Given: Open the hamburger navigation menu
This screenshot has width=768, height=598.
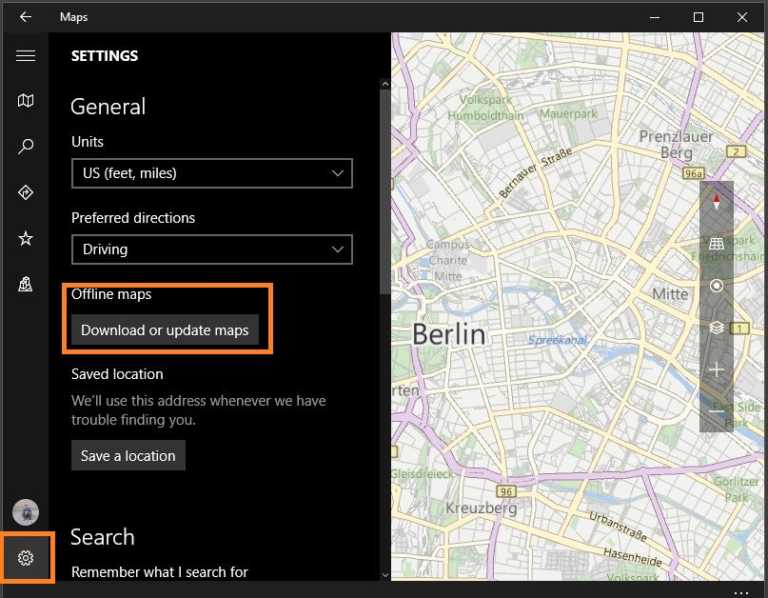Looking at the screenshot, I should [25, 56].
